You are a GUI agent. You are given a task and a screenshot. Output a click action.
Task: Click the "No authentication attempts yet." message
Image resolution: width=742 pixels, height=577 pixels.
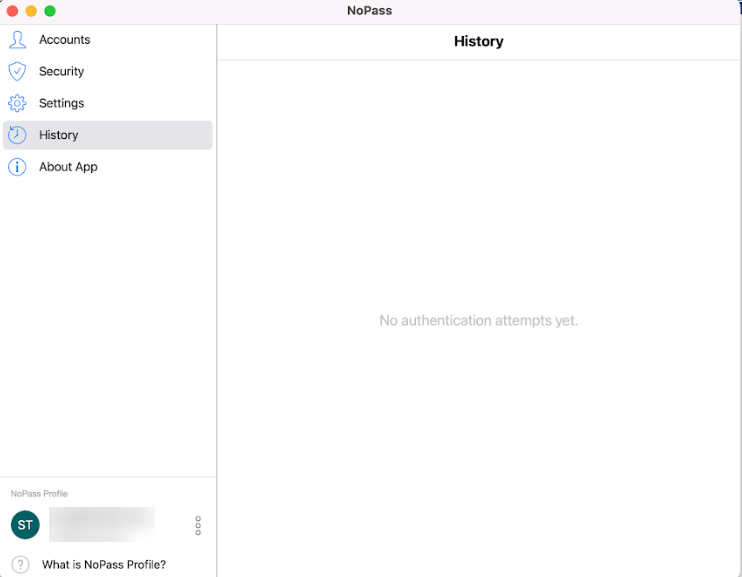[x=479, y=321]
